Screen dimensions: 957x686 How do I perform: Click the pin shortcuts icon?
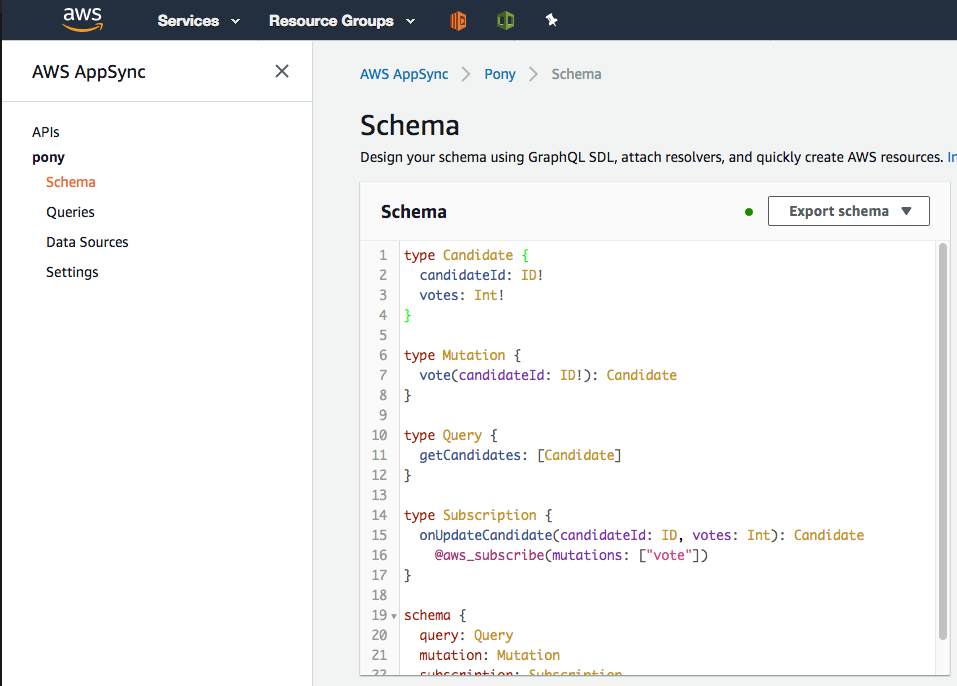[551, 20]
